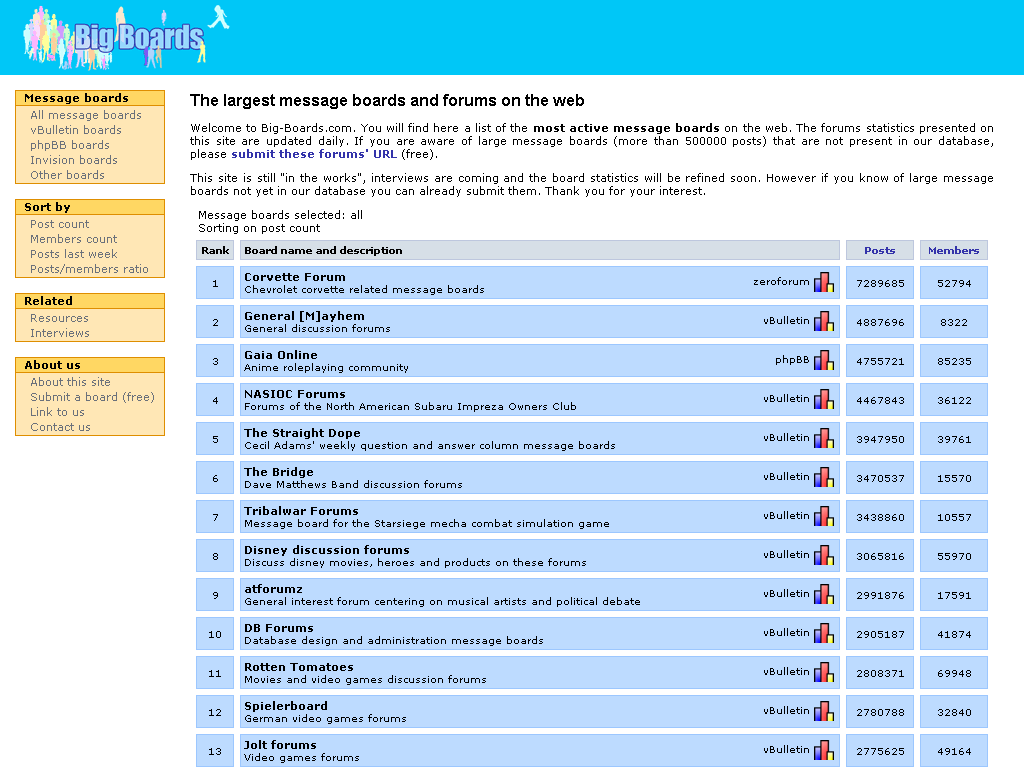Screen dimensions: 1024x768
Task: Click rank number 10 cell
Action: click(x=215, y=633)
